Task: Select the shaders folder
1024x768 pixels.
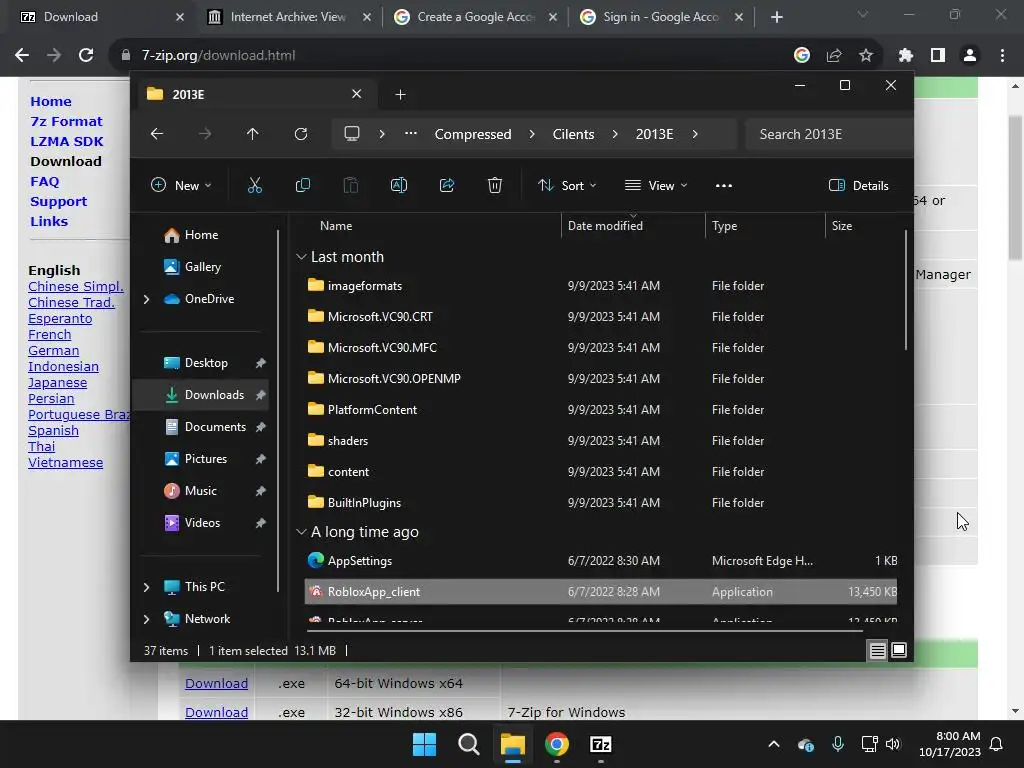Action: (601, 441)
